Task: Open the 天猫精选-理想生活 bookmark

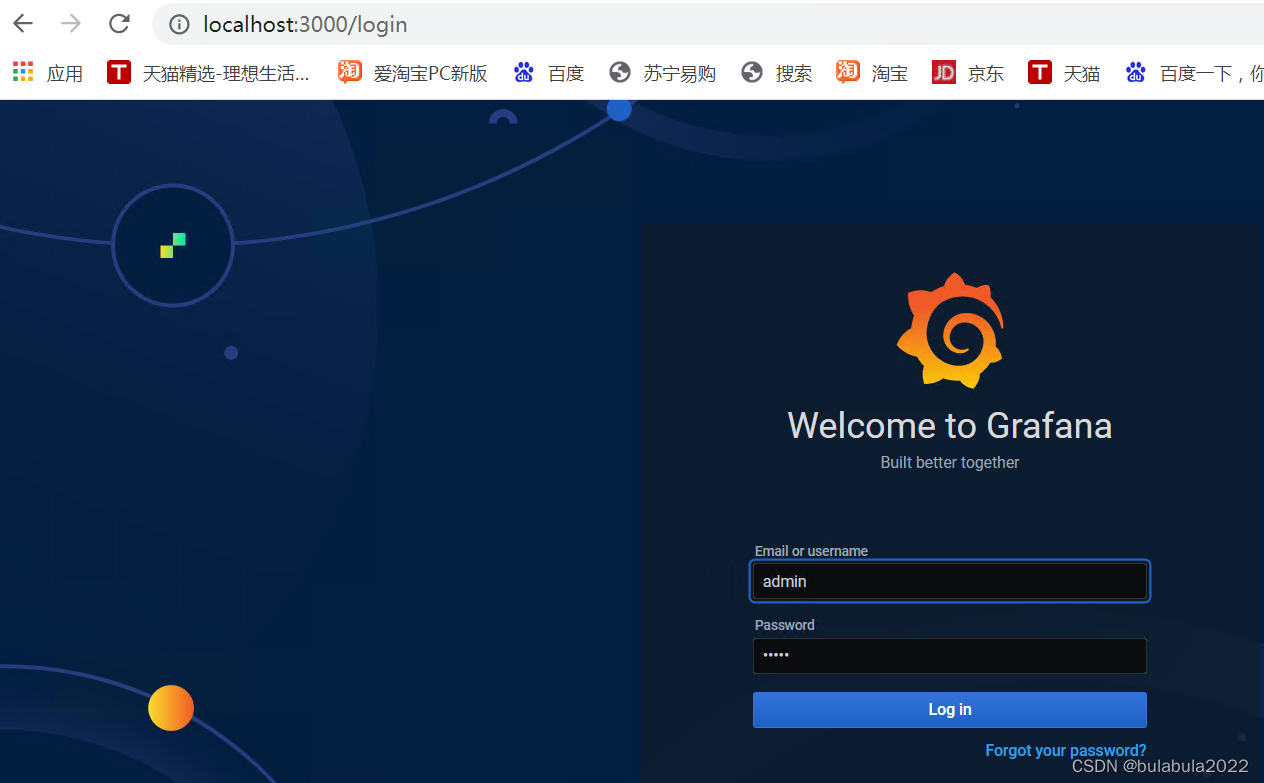Action: coord(208,73)
